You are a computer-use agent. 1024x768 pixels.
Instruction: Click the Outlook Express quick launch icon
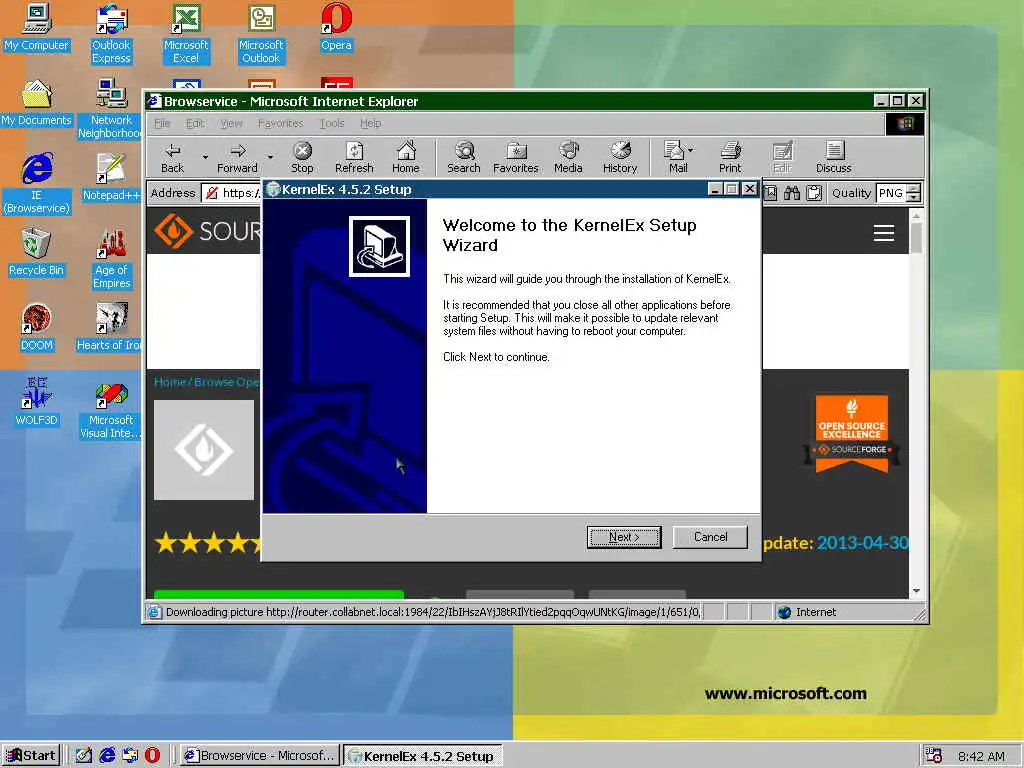(x=130, y=755)
